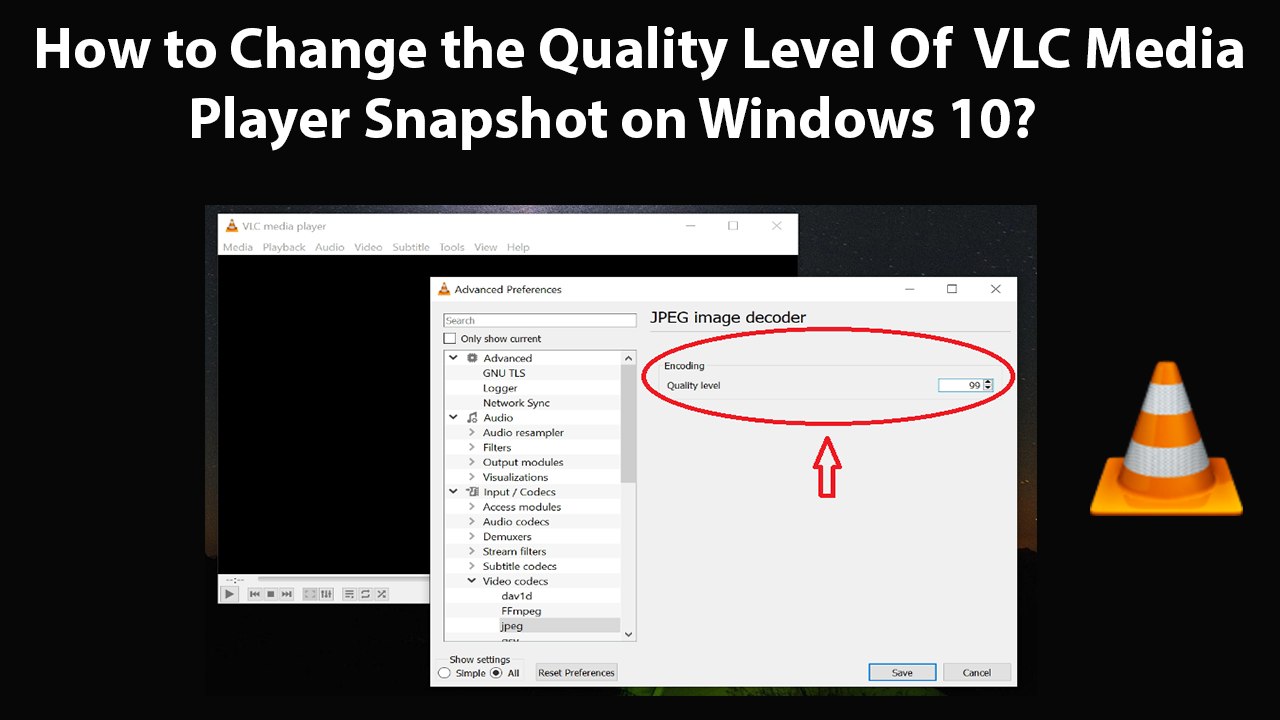The height and width of the screenshot is (720, 1280).
Task: Open the Audio menu in VLC
Action: 330,247
